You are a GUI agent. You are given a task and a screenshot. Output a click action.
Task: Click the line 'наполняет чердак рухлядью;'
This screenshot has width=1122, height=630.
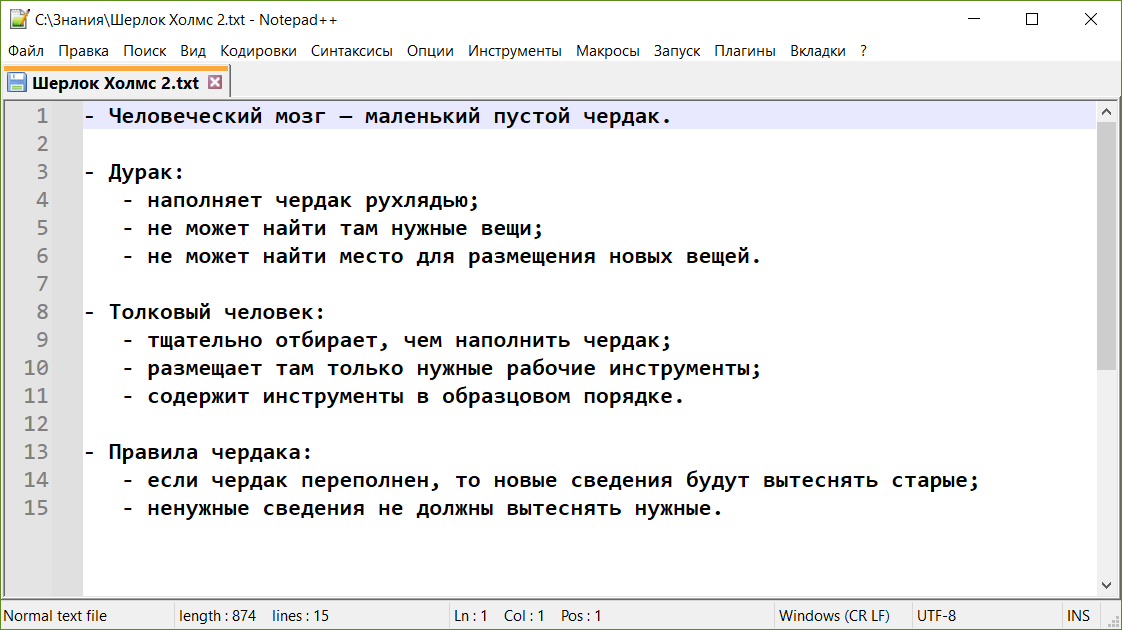click(313, 200)
